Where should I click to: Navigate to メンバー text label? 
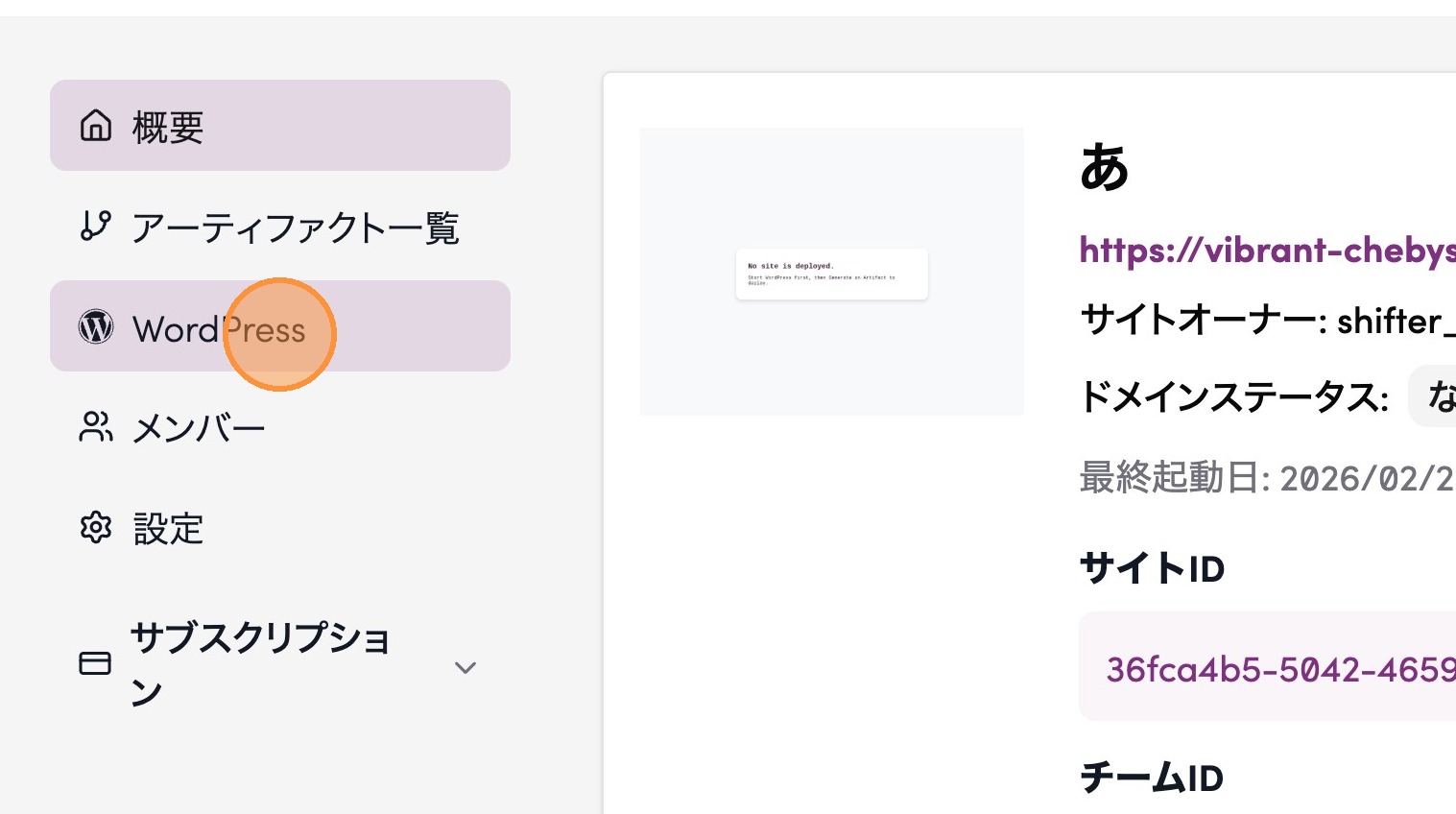click(x=199, y=429)
